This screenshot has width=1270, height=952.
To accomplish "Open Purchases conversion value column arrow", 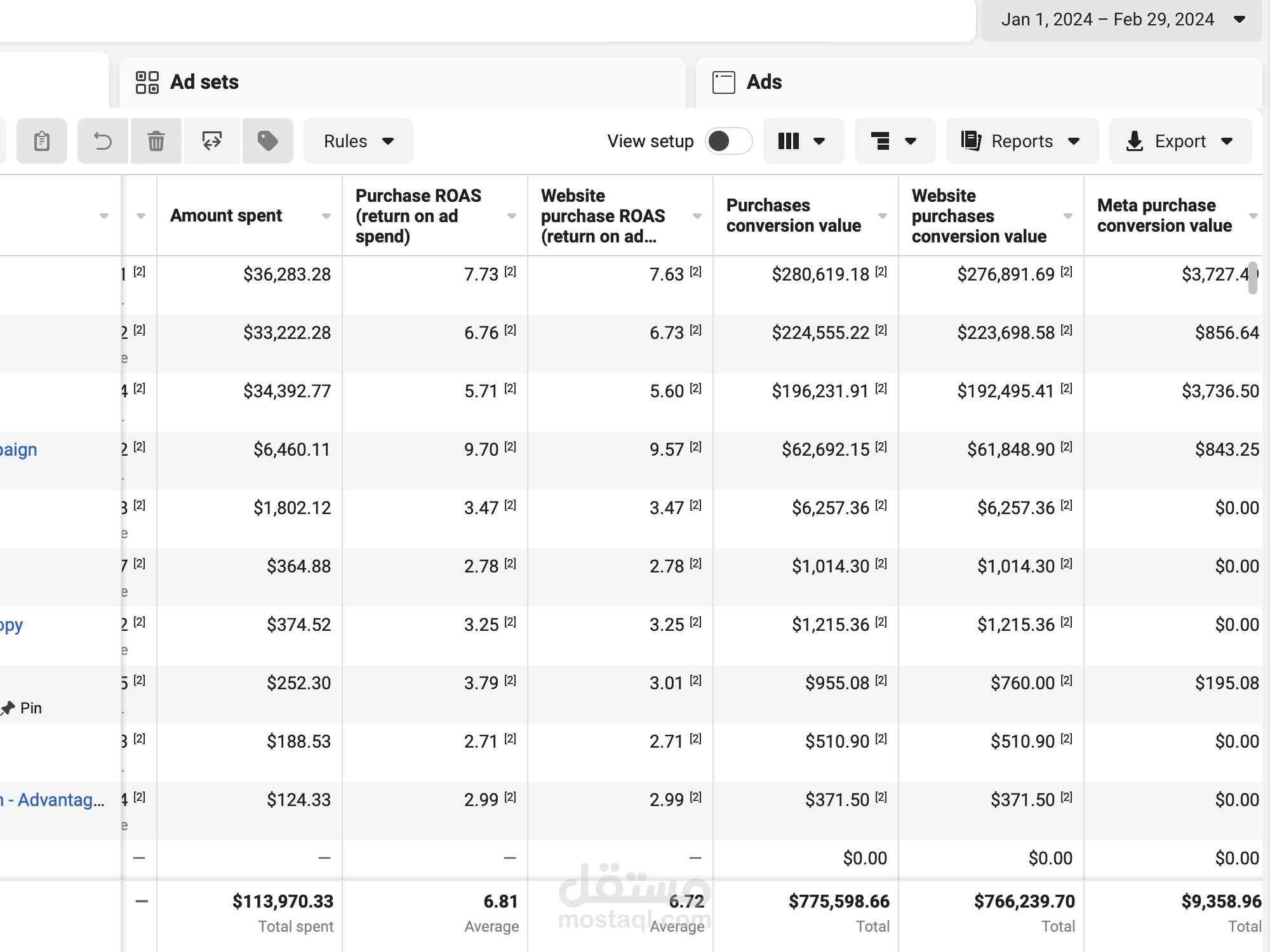I will (883, 216).
